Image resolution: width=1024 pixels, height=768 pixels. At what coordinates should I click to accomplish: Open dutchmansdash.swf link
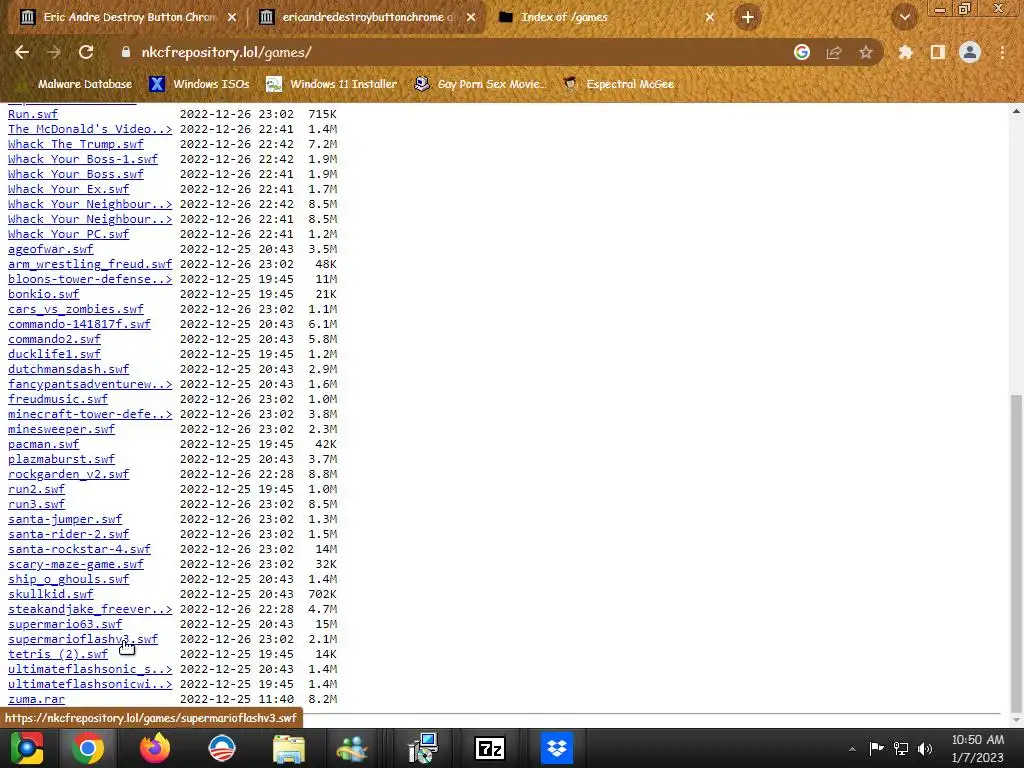[x=69, y=370]
